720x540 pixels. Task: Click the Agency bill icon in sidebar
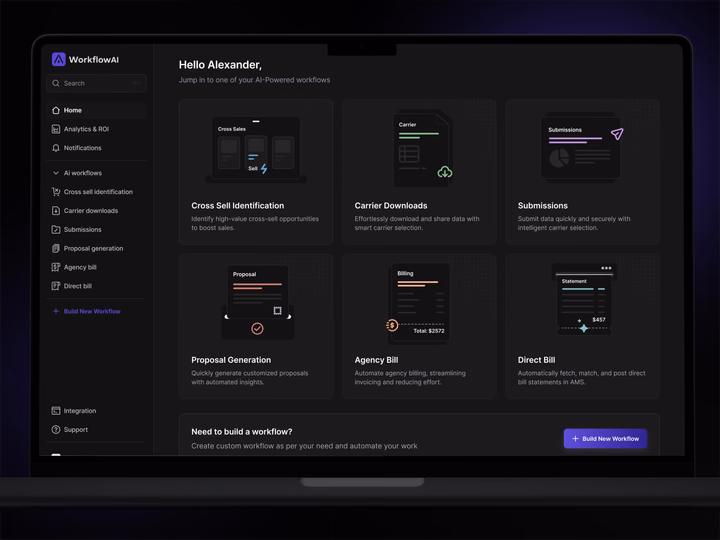(x=56, y=267)
